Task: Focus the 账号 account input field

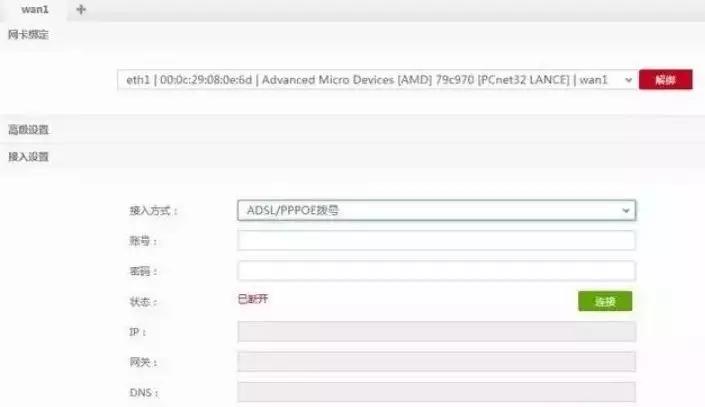Action: 437,241
